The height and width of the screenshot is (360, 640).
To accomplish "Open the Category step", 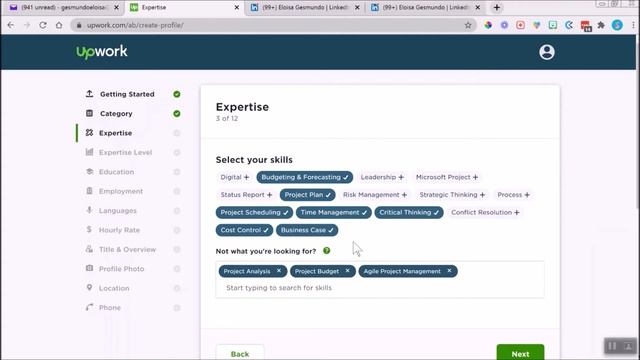I will [116, 113].
